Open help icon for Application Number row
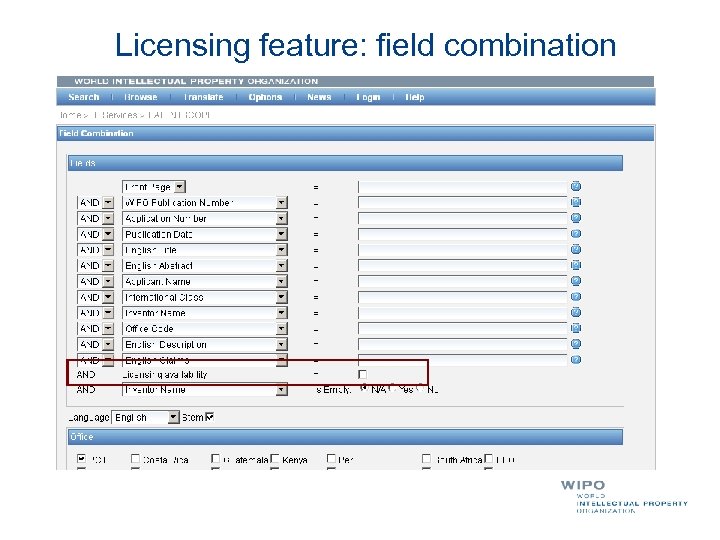Screen dimensions: 720x540 pyautogui.click(x=576, y=218)
